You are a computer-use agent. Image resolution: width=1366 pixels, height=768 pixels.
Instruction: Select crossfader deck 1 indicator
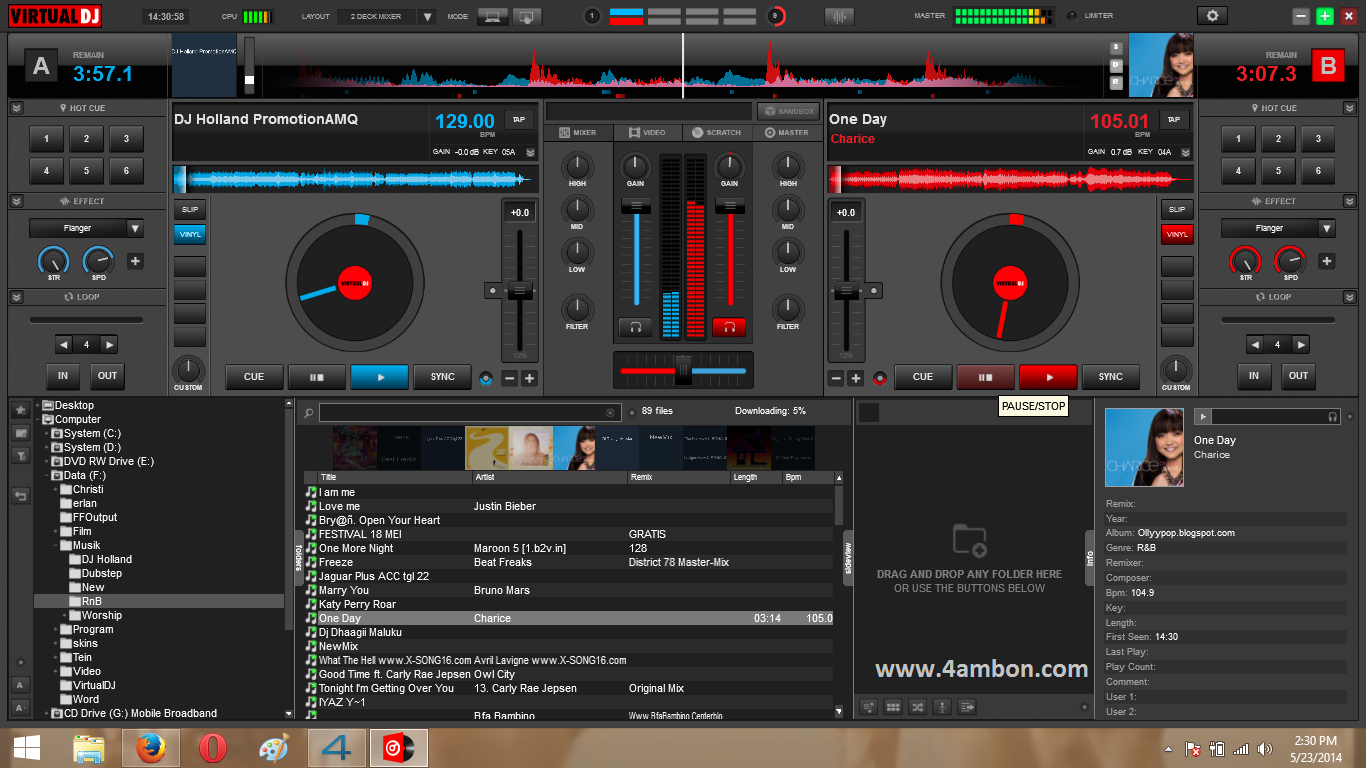tap(592, 16)
